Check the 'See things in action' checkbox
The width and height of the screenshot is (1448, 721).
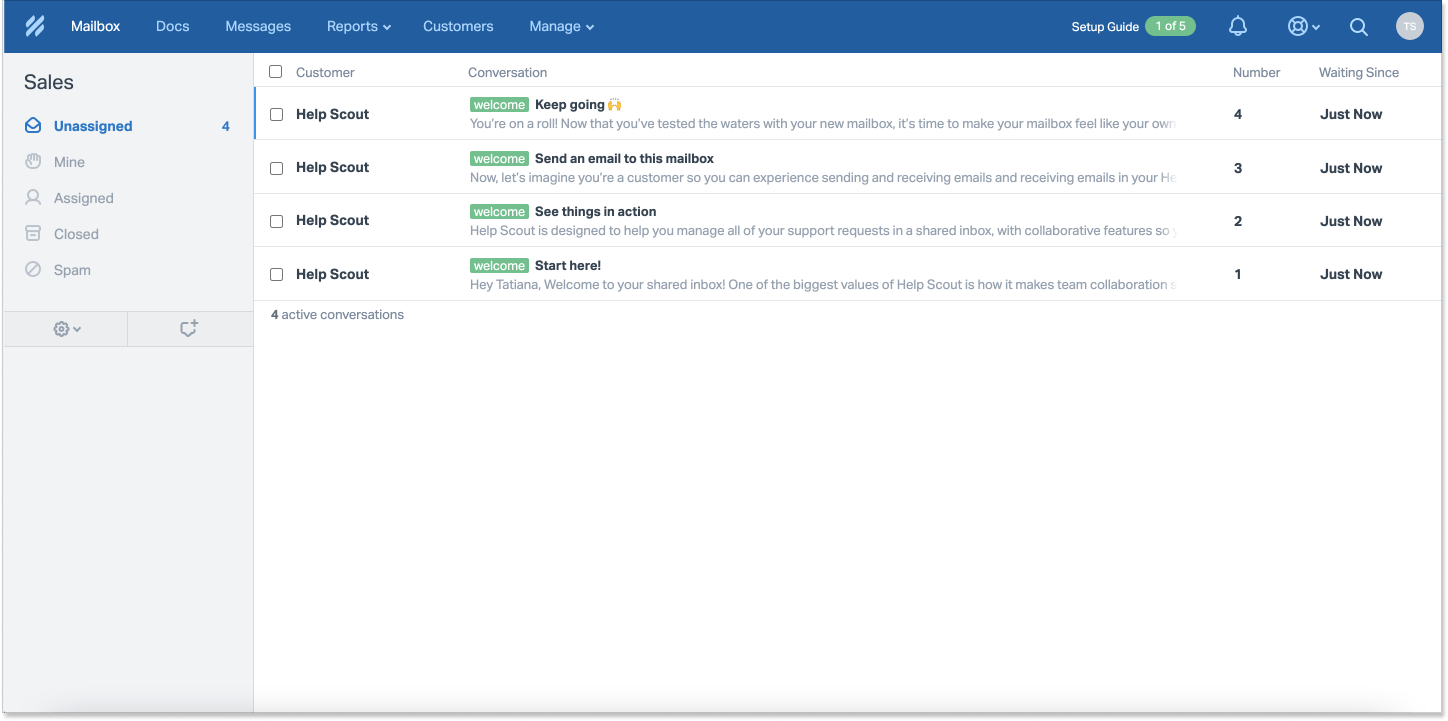tap(277, 221)
